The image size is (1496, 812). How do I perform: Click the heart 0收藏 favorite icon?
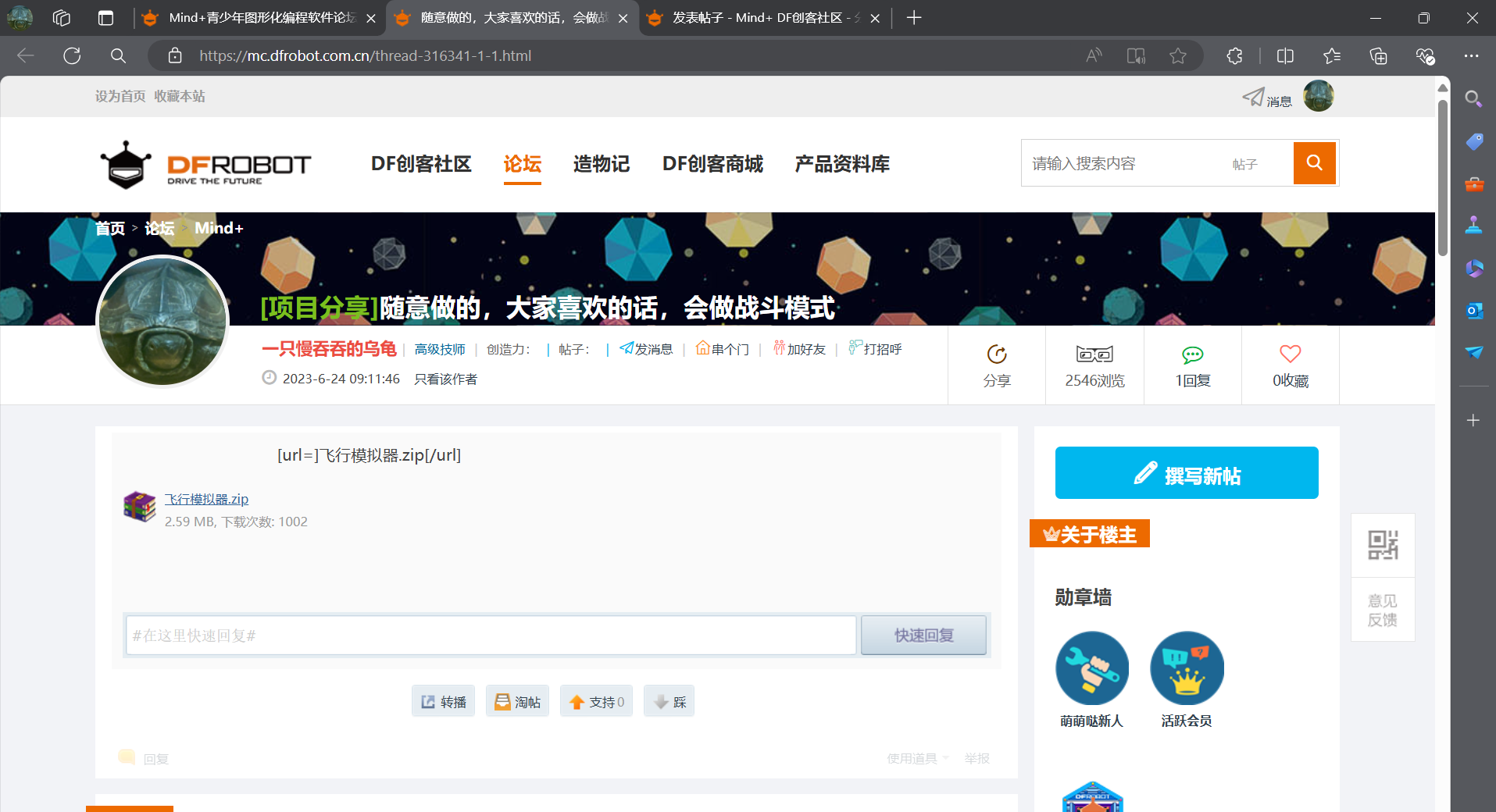point(1291,354)
